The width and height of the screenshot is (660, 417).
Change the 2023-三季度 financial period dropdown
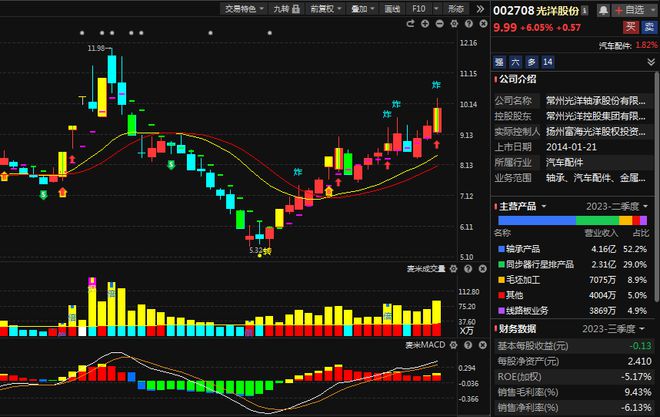coord(613,329)
